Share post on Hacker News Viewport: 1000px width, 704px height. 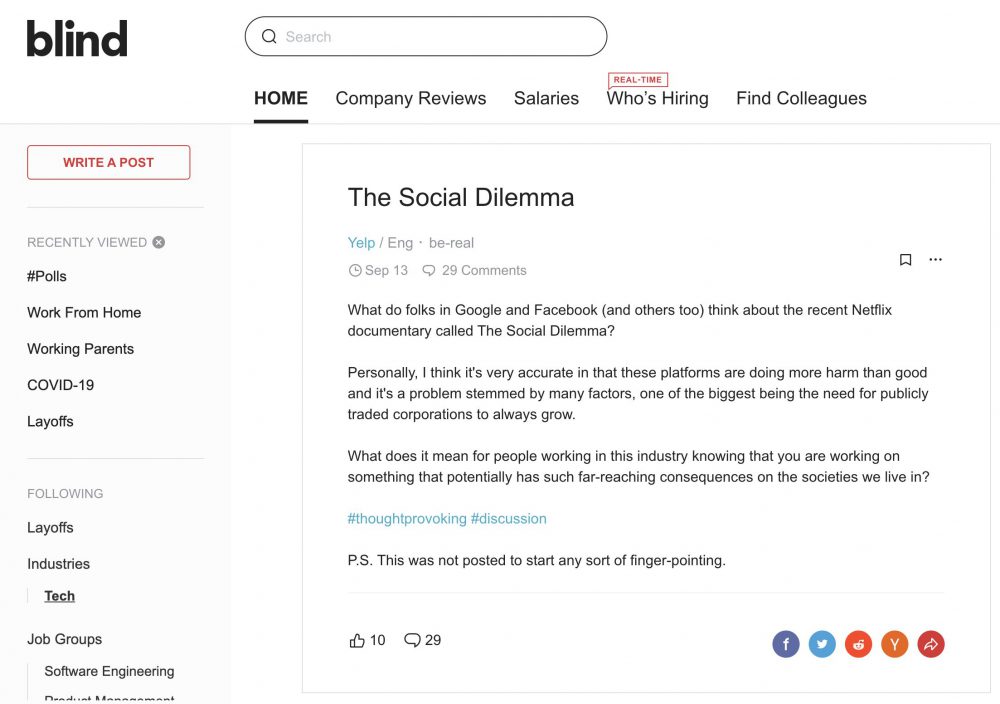[895, 644]
